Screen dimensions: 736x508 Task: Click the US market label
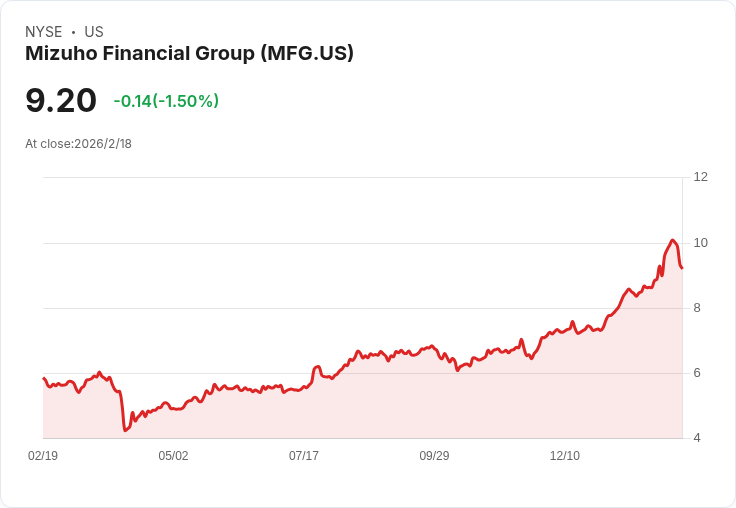click(x=94, y=32)
